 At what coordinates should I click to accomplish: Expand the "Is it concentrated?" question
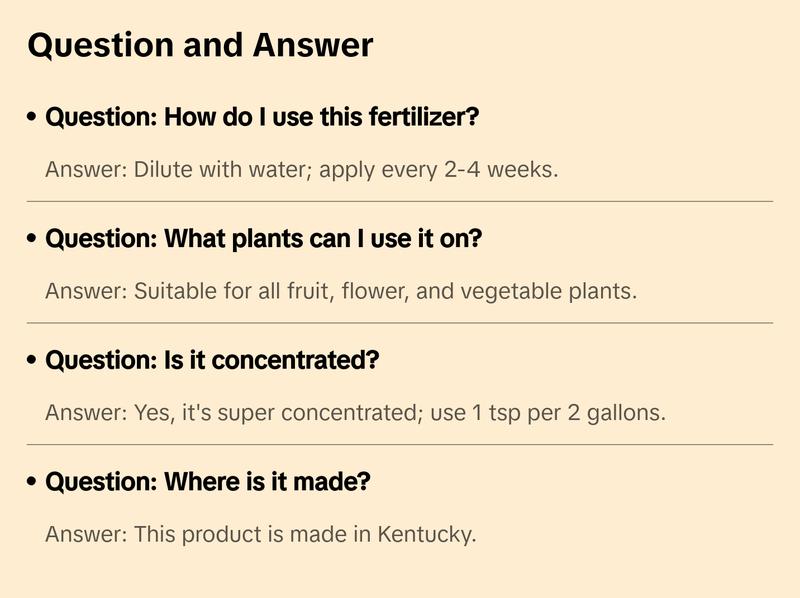pos(212,361)
